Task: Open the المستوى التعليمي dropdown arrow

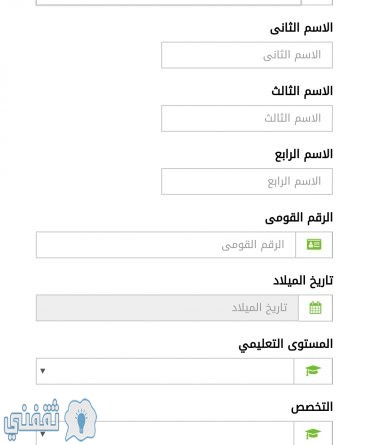Action: pyautogui.click(x=43, y=371)
